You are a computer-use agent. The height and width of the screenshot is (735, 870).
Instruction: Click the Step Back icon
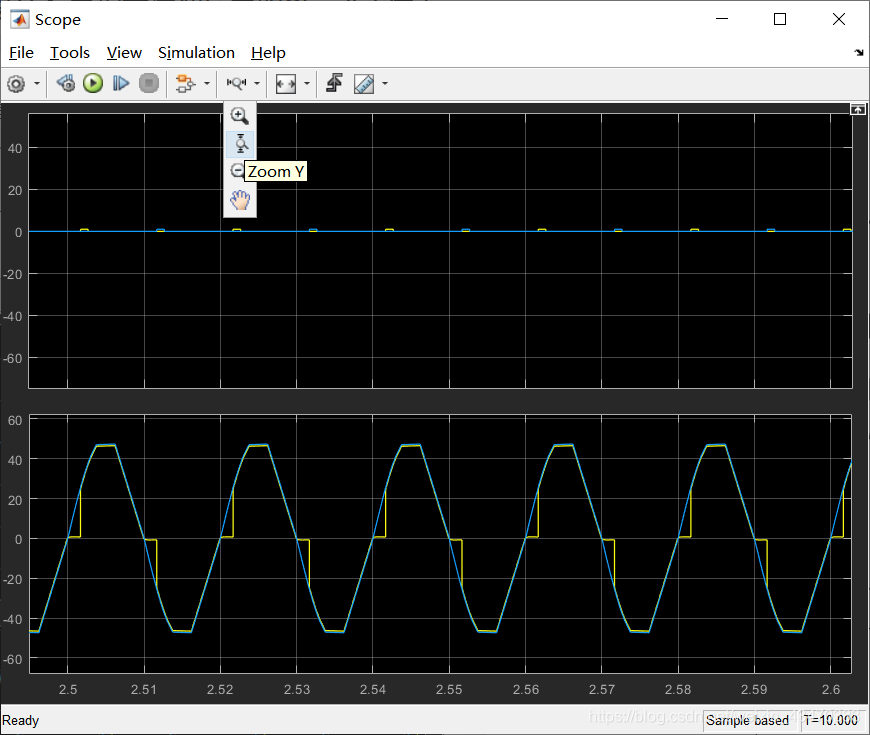tap(65, 84)
